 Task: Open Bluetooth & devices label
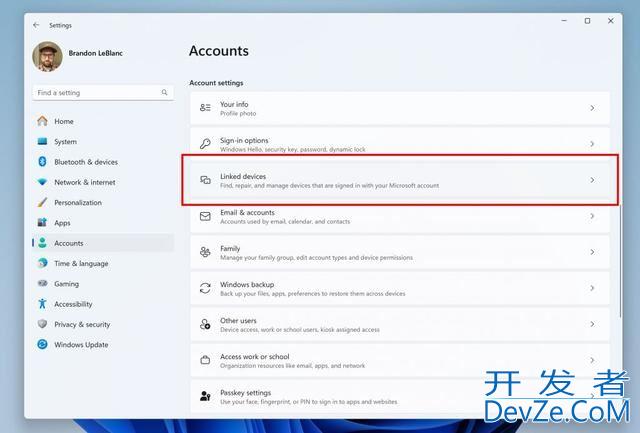coord(86,162)
